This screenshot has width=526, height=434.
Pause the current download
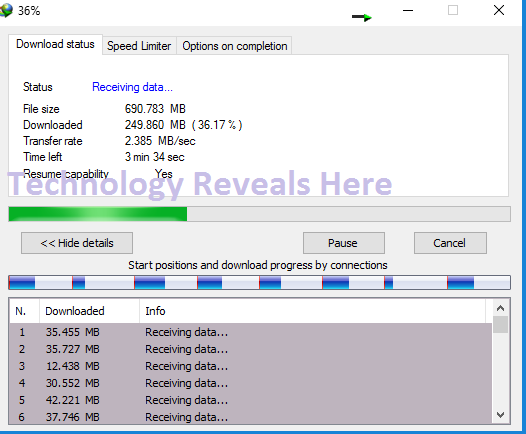point(344,243)
